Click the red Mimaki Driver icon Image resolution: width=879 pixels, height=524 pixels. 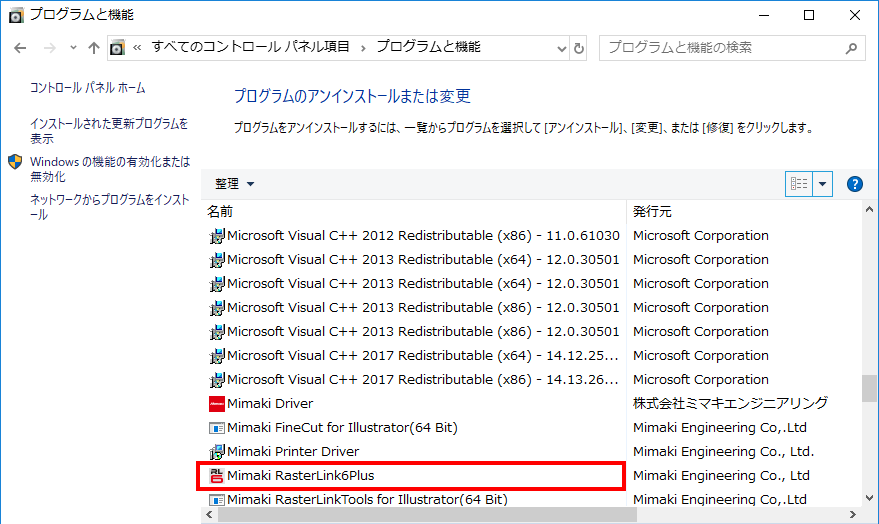216,404
